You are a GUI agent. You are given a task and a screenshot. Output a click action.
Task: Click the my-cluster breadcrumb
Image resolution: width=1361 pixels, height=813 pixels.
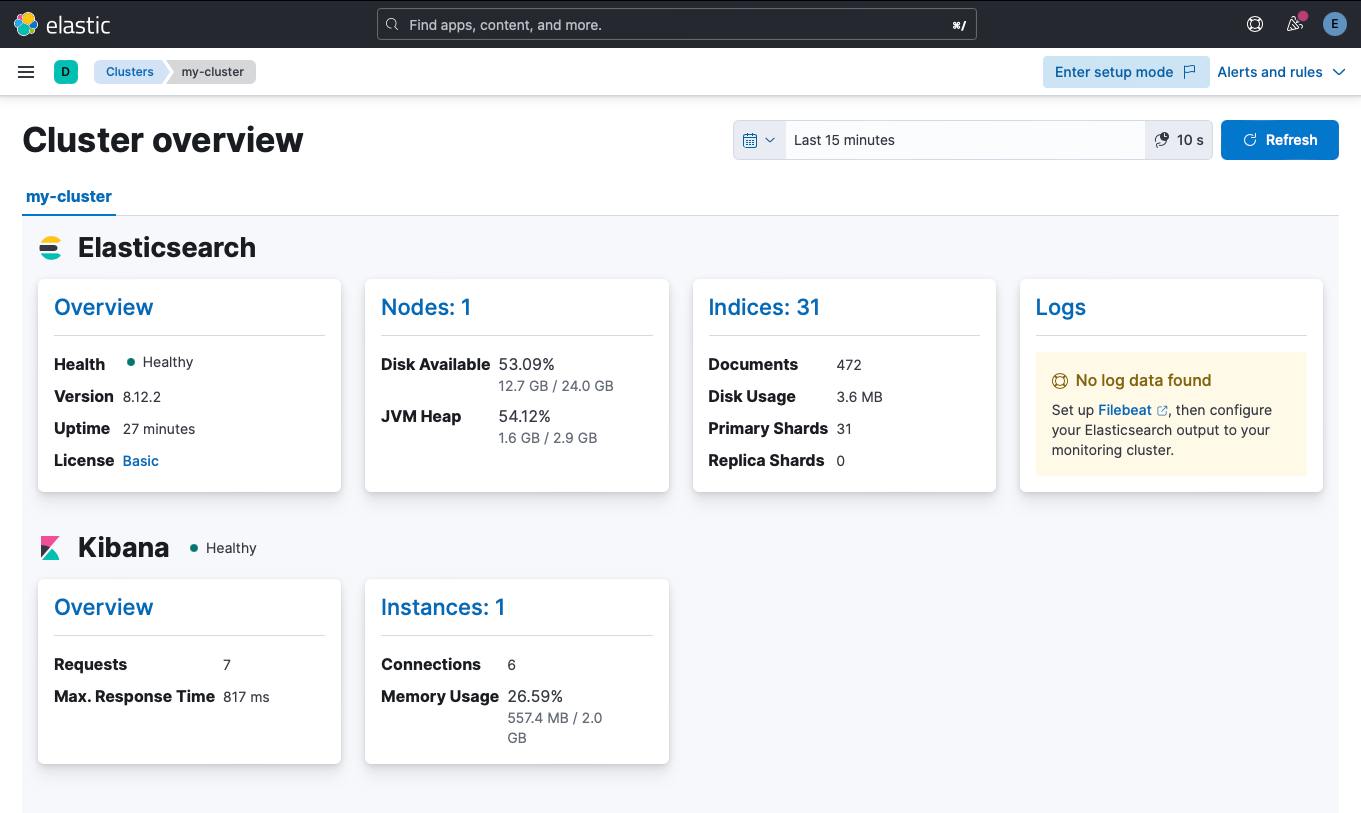(213, 72)
